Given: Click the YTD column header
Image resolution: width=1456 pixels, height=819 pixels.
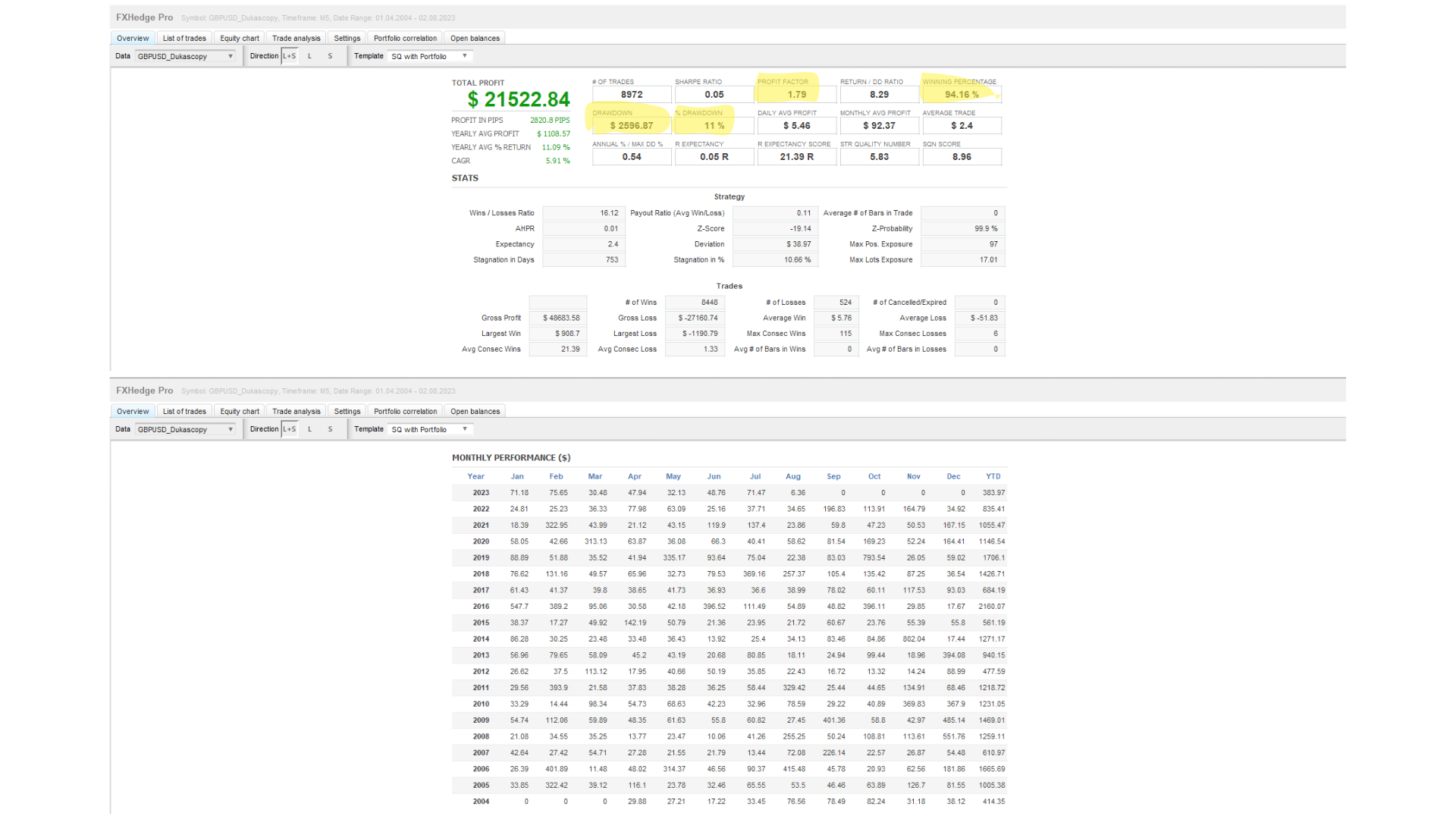Looking at the screenshot, I should 993,476.
